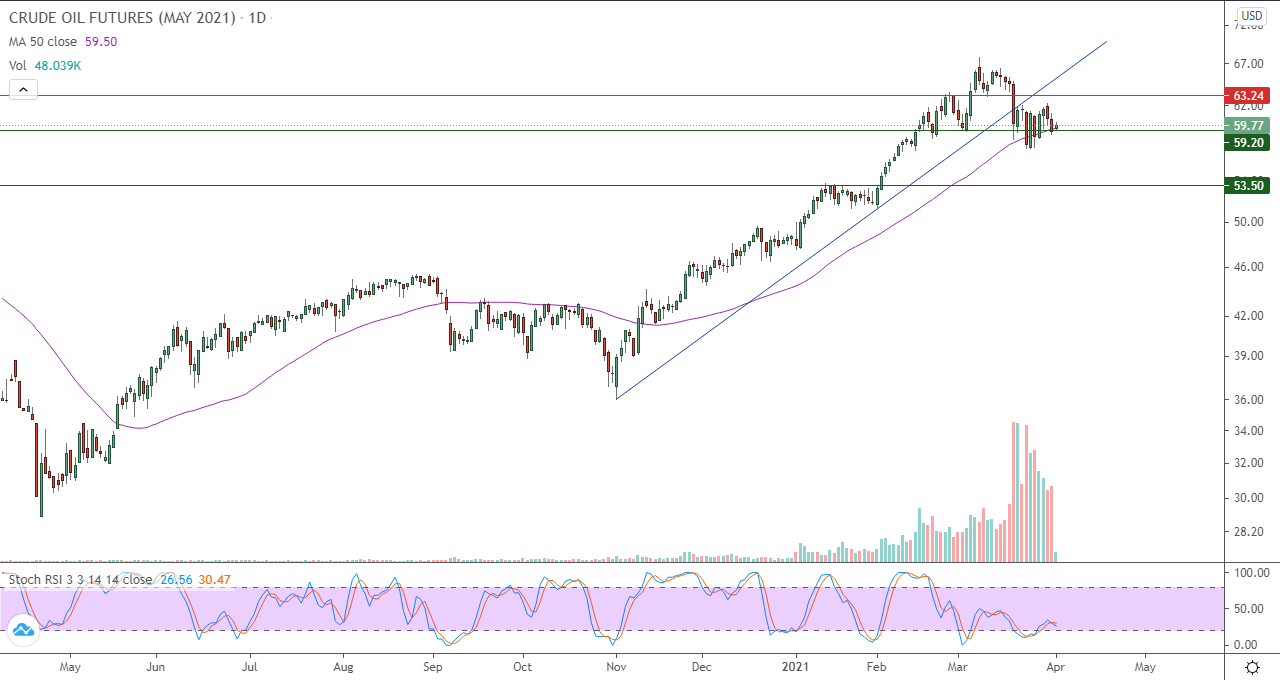This screenshot has width=1280, height=680.
Task: Click the 28.20 price axis label
Action: [x=1250, y=531]
